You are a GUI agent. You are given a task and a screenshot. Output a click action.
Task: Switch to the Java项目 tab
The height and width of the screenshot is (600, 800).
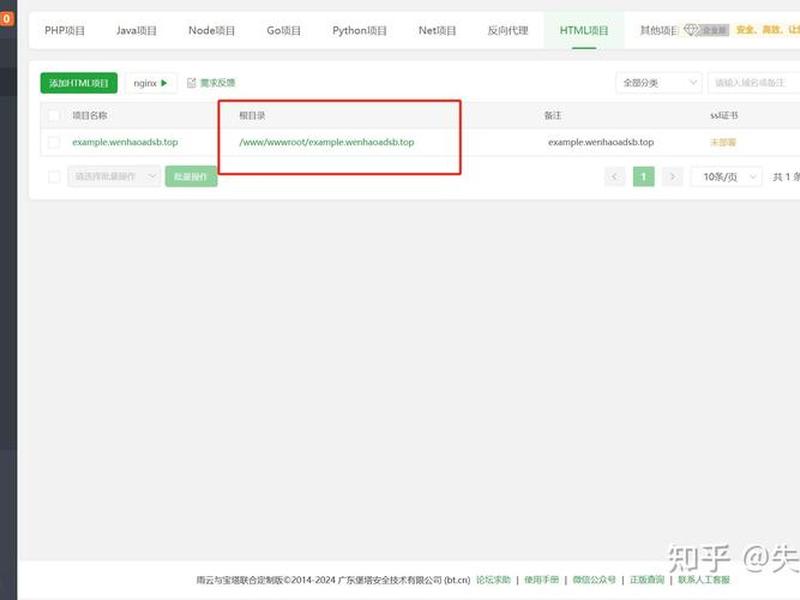point(136,31)
